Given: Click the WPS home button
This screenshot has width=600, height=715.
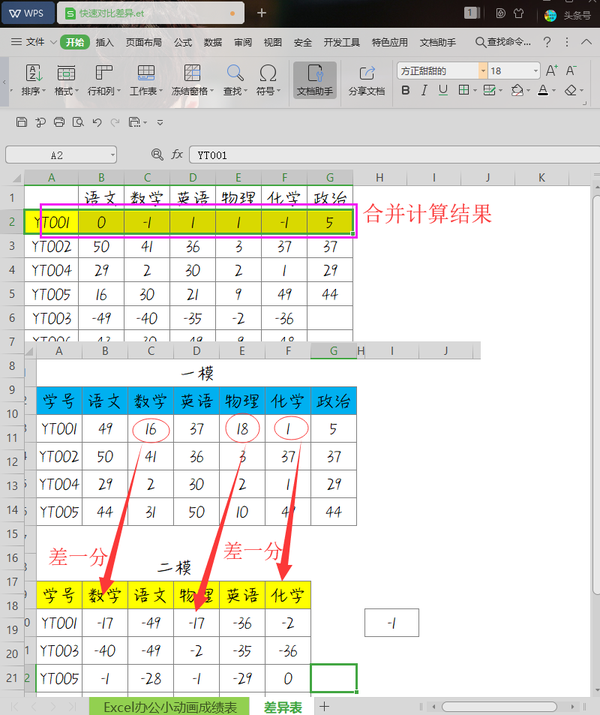Looking at the screenshot, I should tap(28, 13).
